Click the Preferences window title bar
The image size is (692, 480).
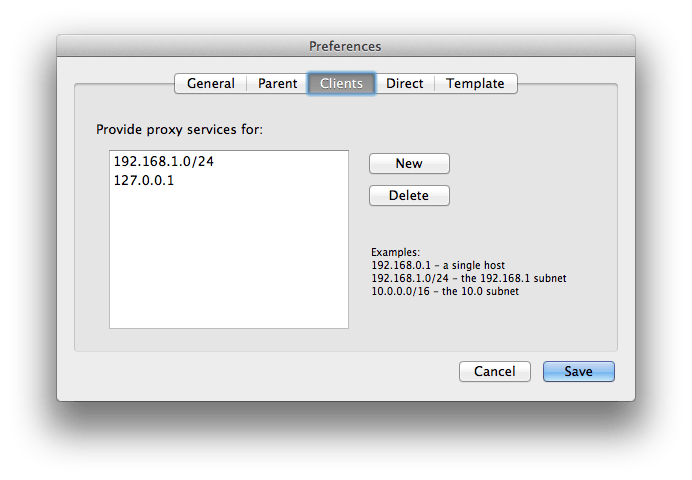click(345, 46)
